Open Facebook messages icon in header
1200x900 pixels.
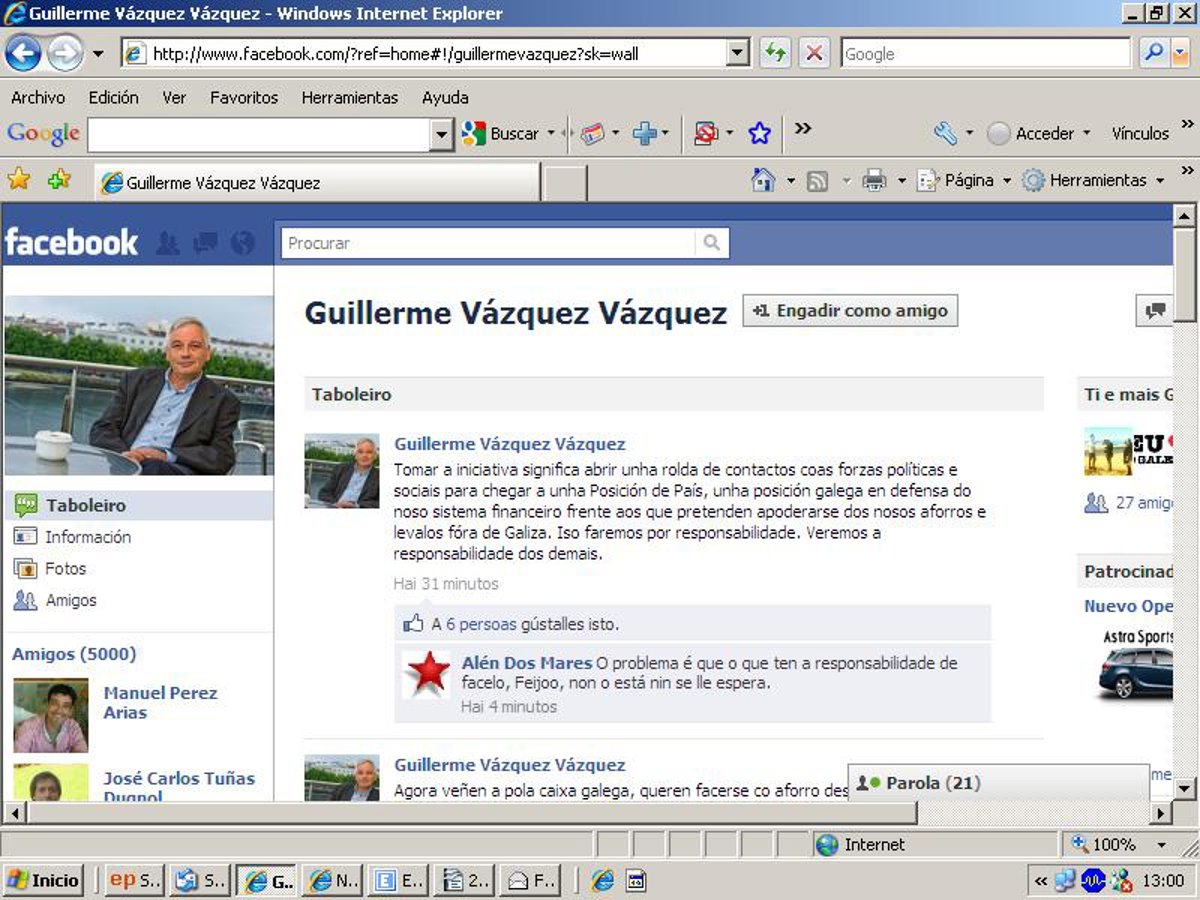206,243
